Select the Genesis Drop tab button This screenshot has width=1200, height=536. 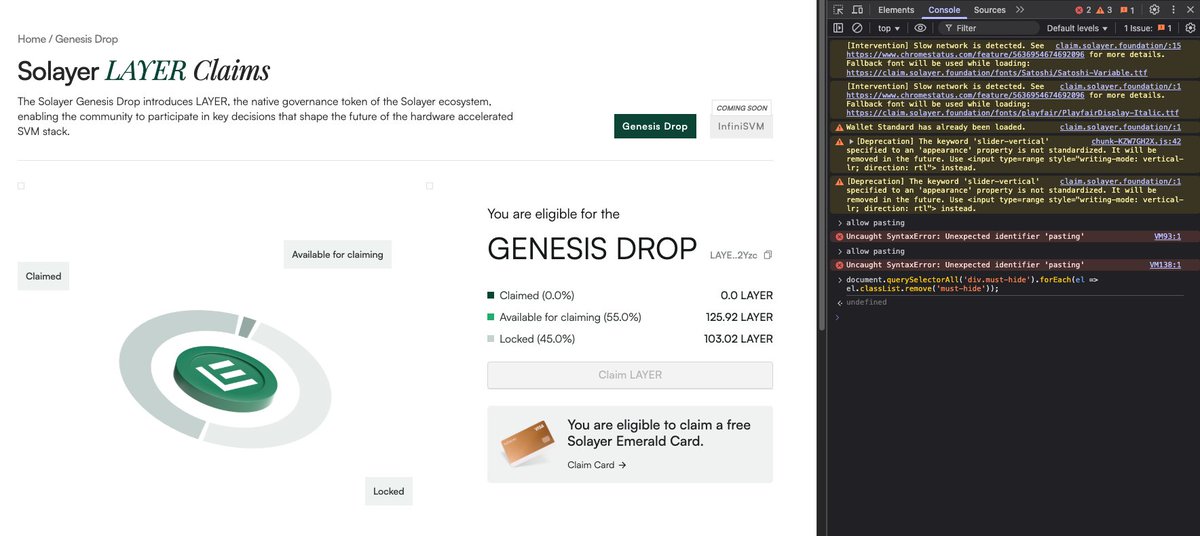coord(655,127)
